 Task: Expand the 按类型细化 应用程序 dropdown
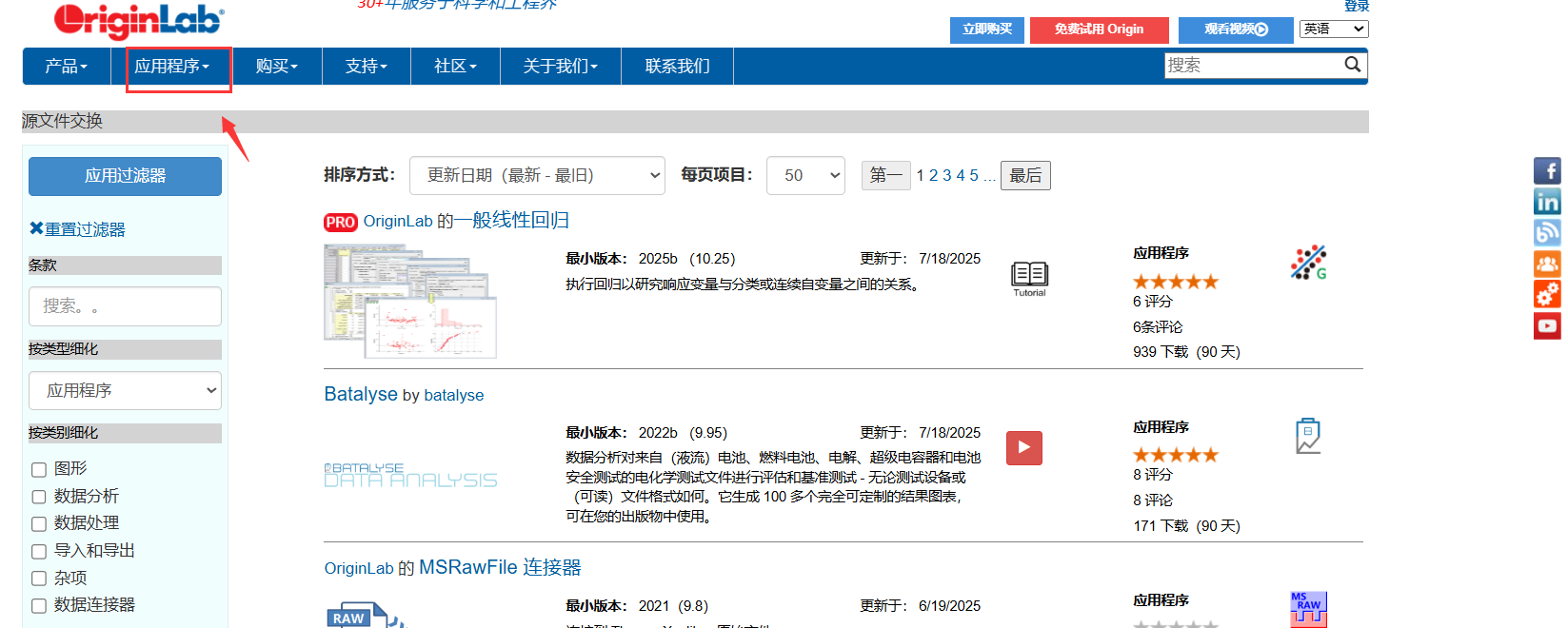125,390
